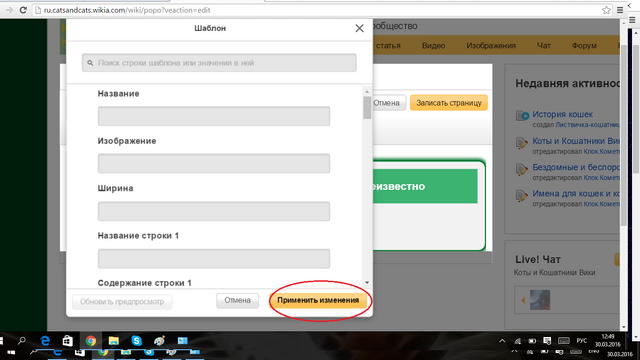Click the dialog scrollbar down arrow
640x360 pixels.
point(367,282)
